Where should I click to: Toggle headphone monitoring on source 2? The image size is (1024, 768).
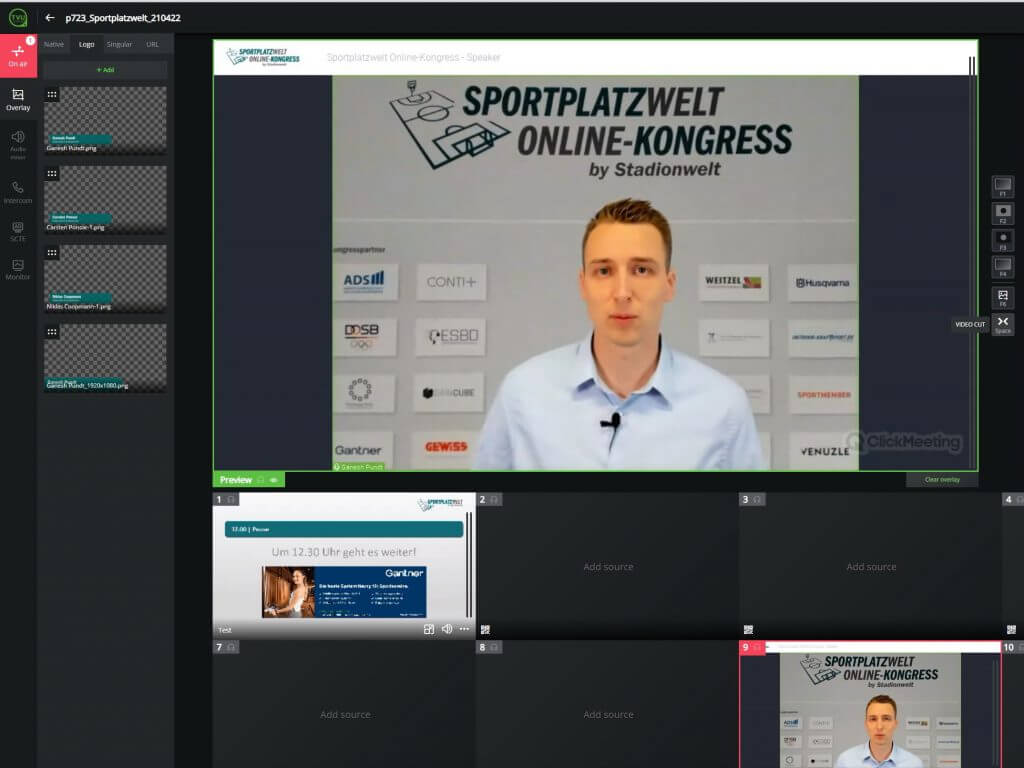[x=494, y=500]
